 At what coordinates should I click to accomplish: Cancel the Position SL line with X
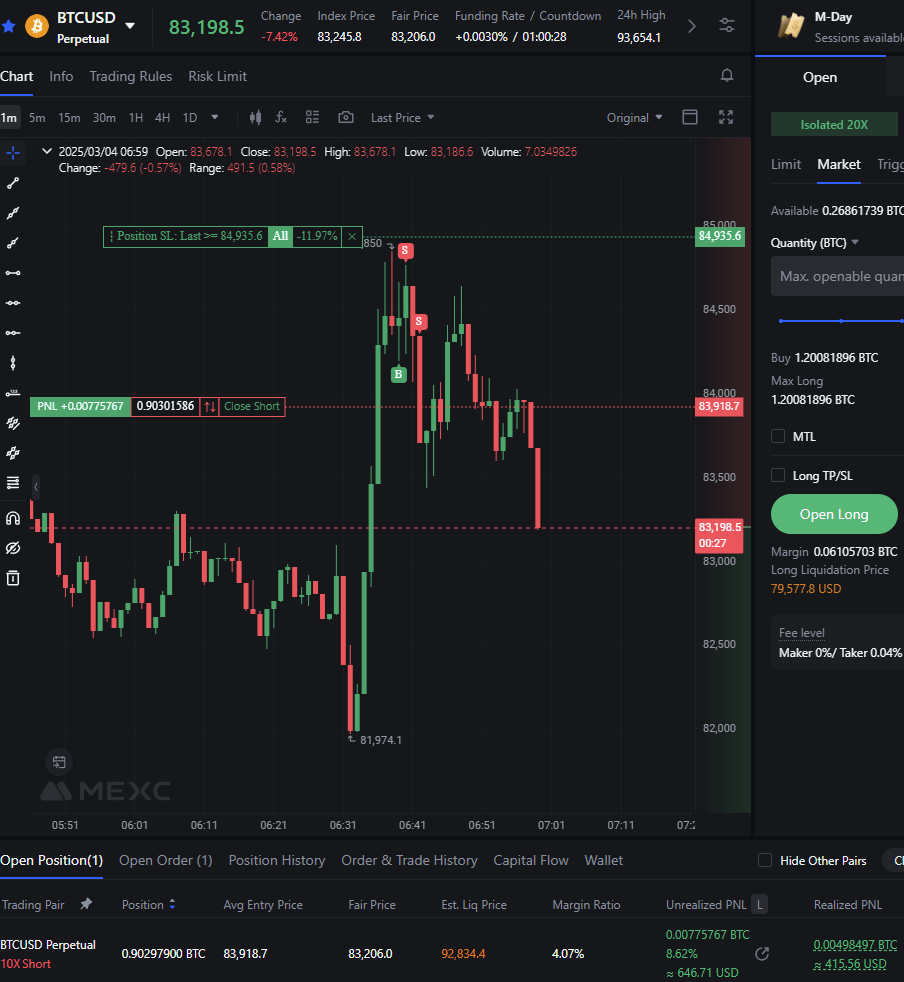(352, 237)
